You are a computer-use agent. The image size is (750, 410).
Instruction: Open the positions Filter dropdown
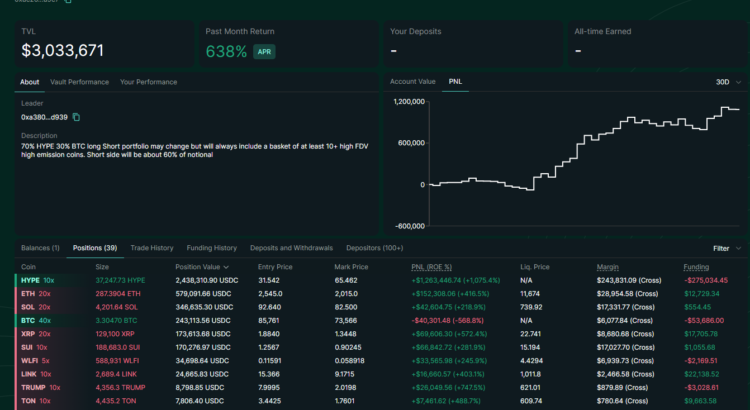point(727,248)
